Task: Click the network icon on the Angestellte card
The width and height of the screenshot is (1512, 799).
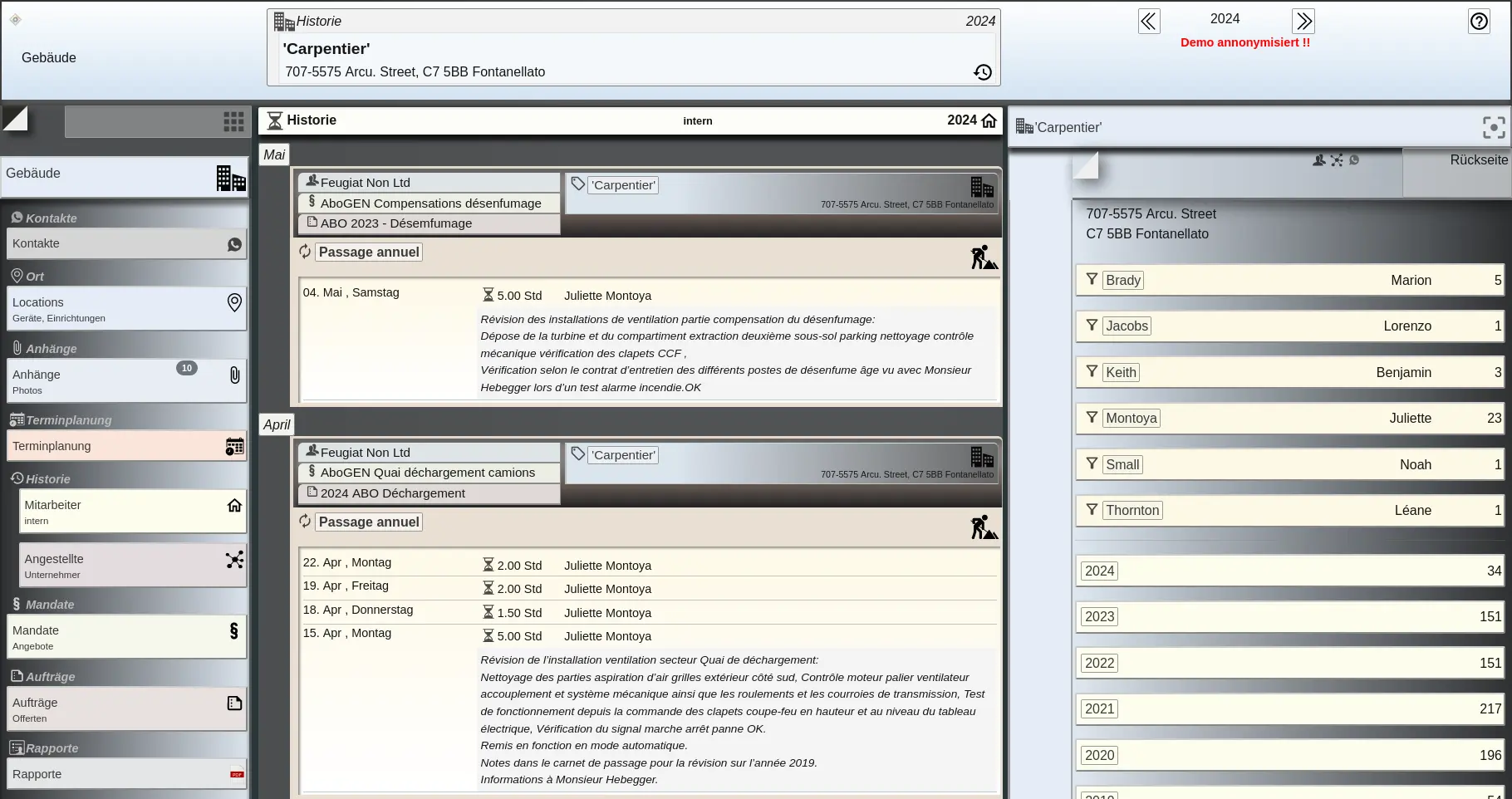Action: click(234, 559)
